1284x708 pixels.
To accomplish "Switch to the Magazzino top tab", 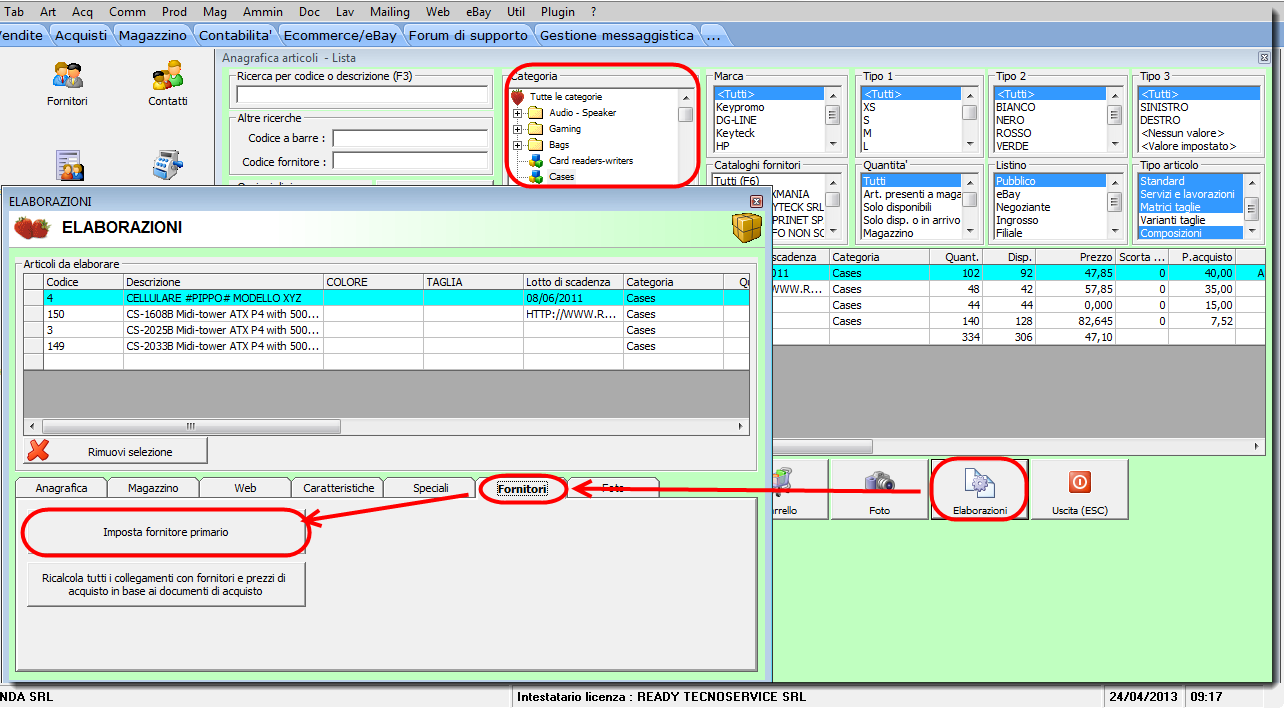I will coord(152,35).
